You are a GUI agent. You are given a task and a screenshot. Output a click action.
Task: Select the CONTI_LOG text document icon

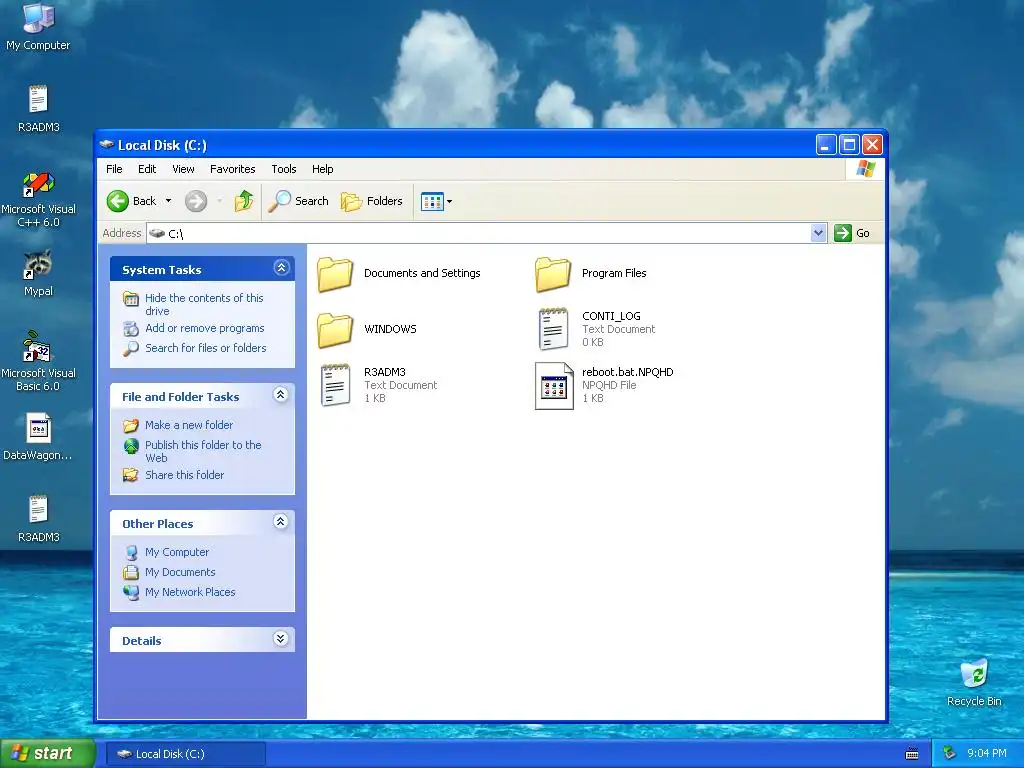[x=554, y=329]
